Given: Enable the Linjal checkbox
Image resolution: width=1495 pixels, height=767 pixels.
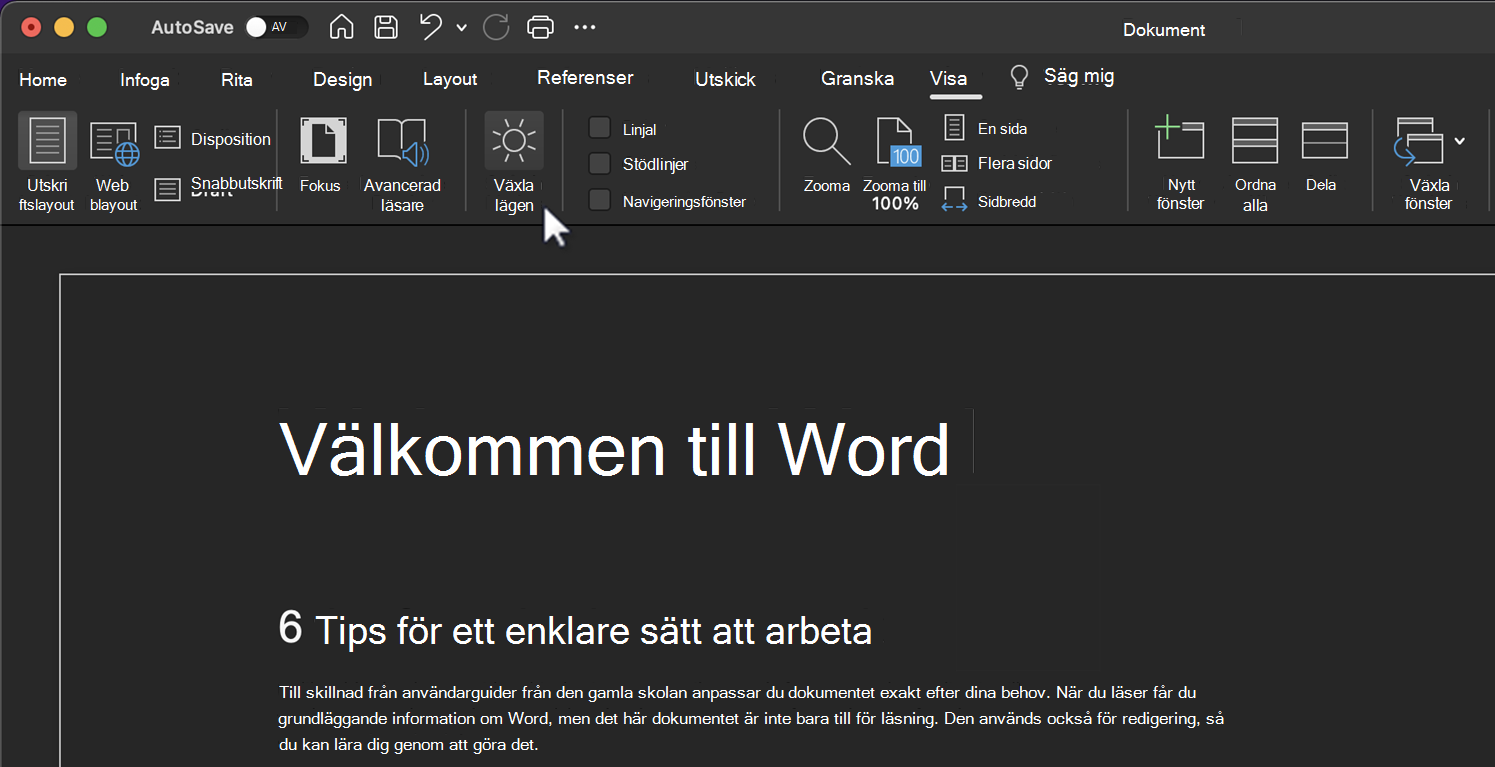Looking at the screenshot, I should pos(599,128).
